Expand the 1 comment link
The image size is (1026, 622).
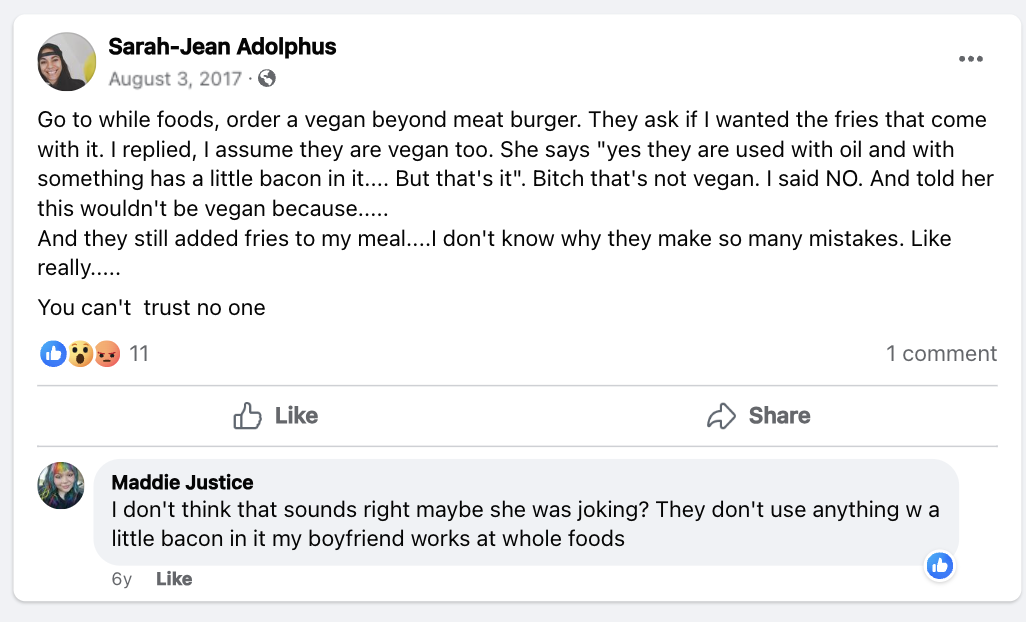click(x=942, y=353)
